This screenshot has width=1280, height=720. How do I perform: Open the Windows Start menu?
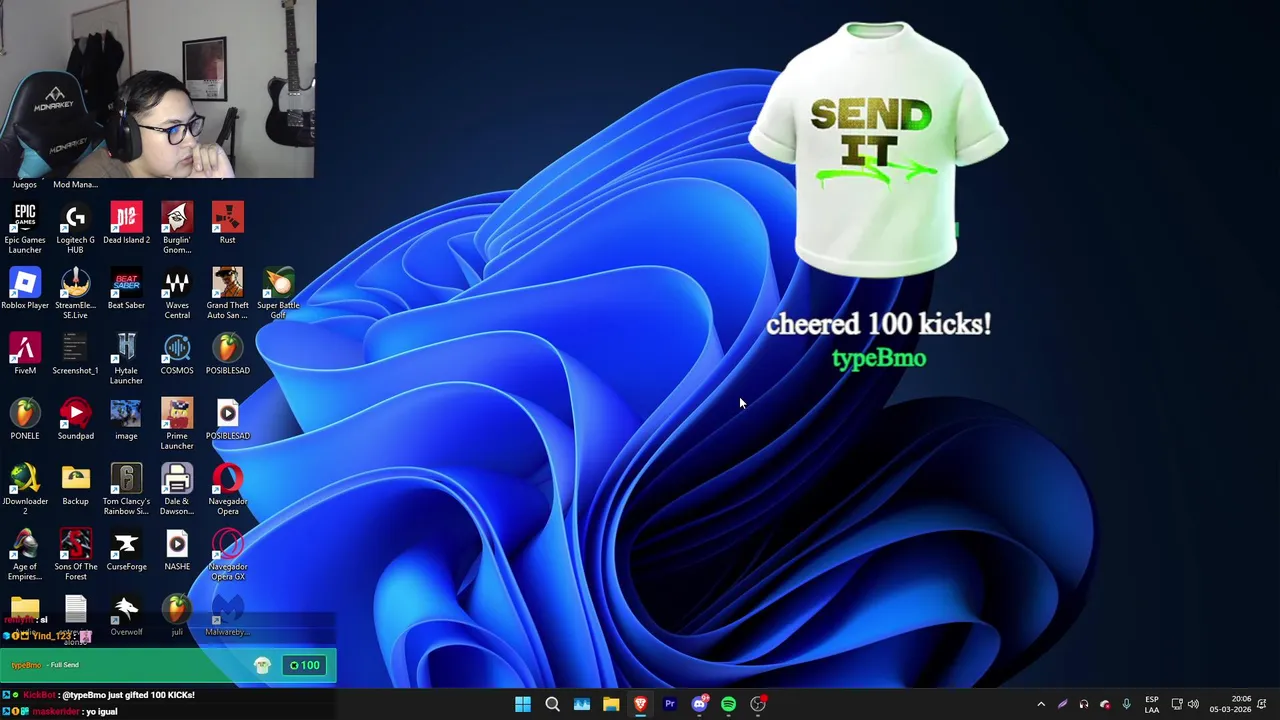pyautogui.click(x=523, y=704)
